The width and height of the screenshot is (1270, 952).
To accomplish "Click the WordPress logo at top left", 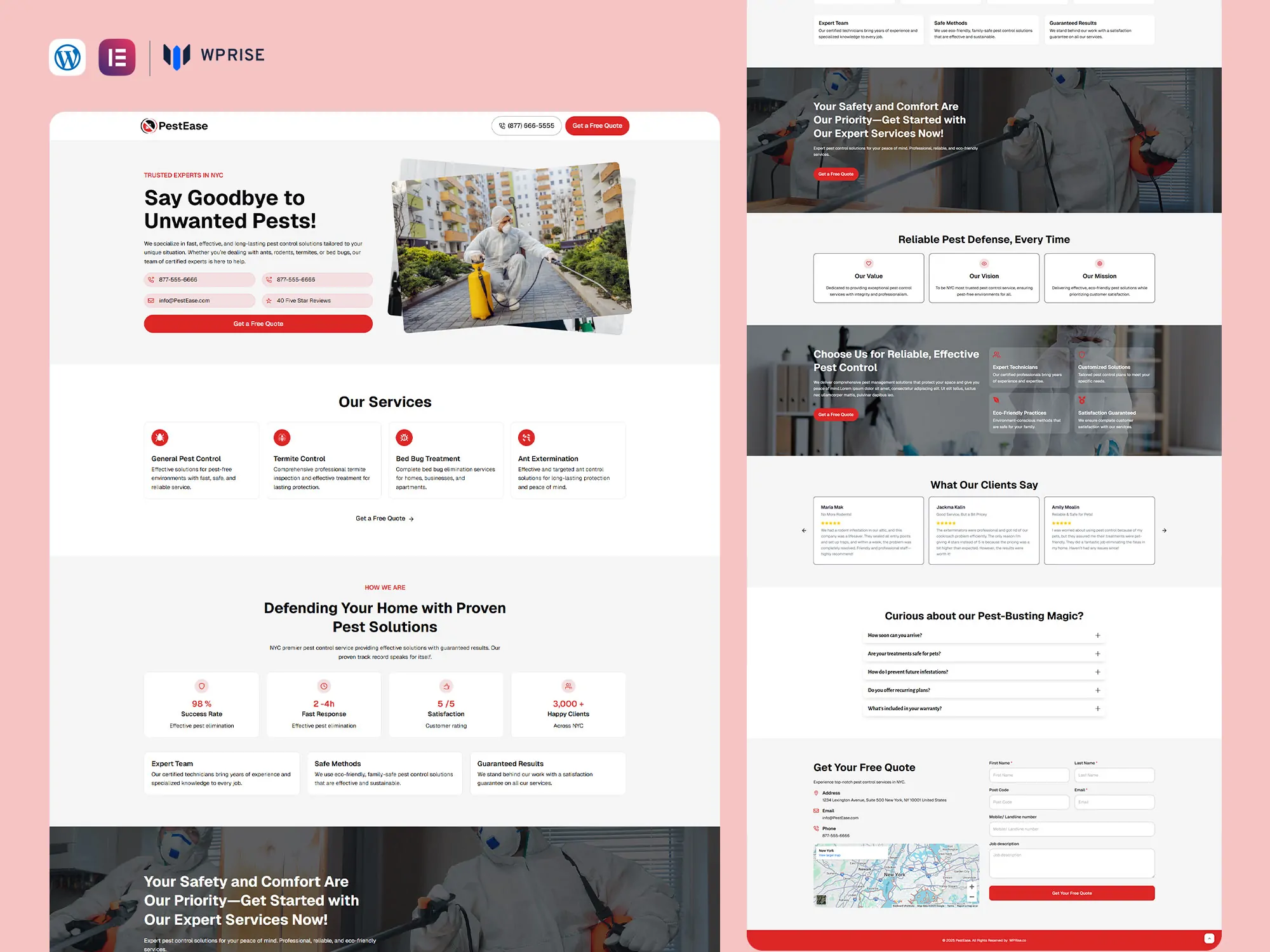I will 67,57.
